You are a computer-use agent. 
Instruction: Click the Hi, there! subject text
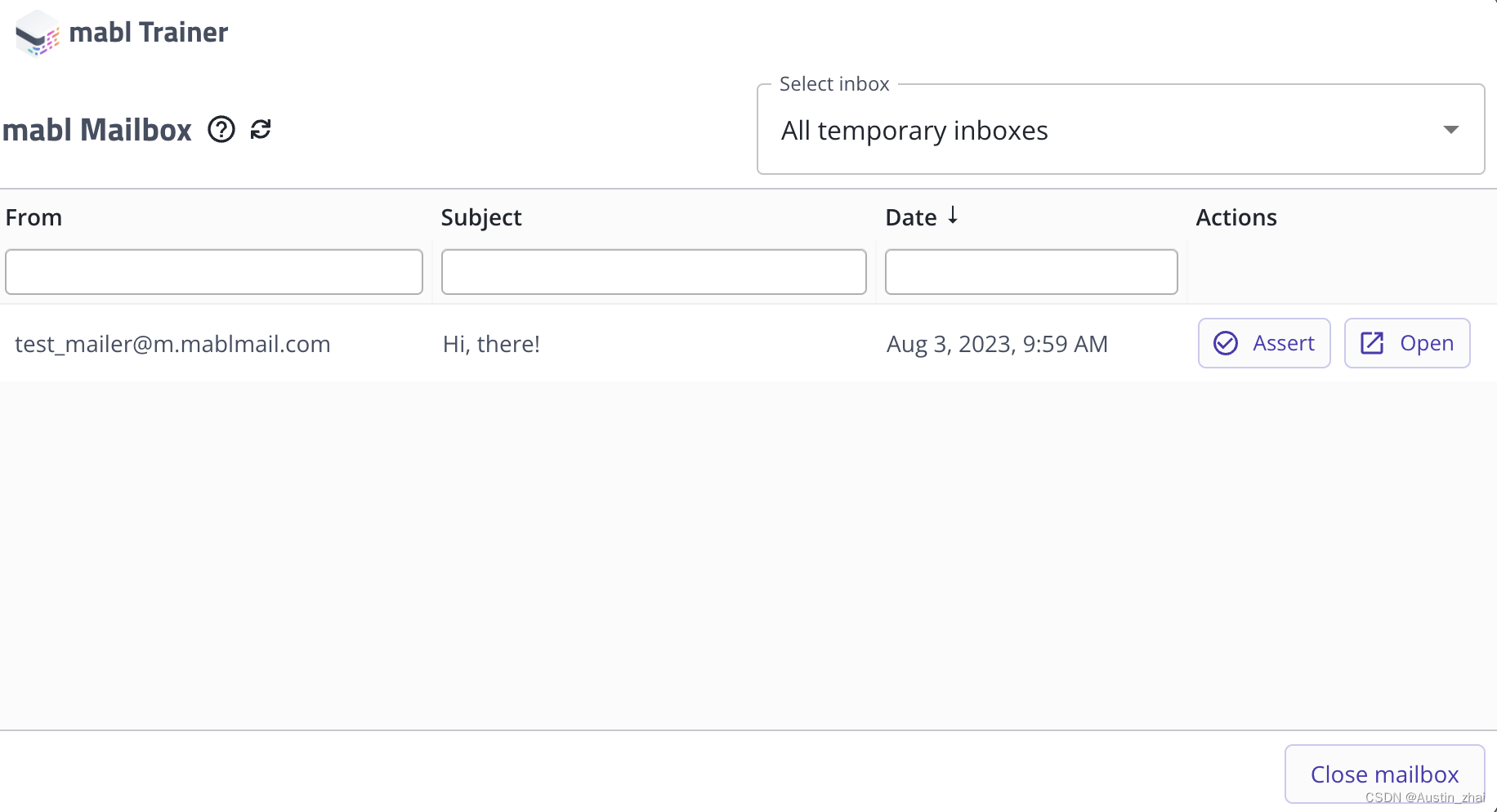(491, 344)
